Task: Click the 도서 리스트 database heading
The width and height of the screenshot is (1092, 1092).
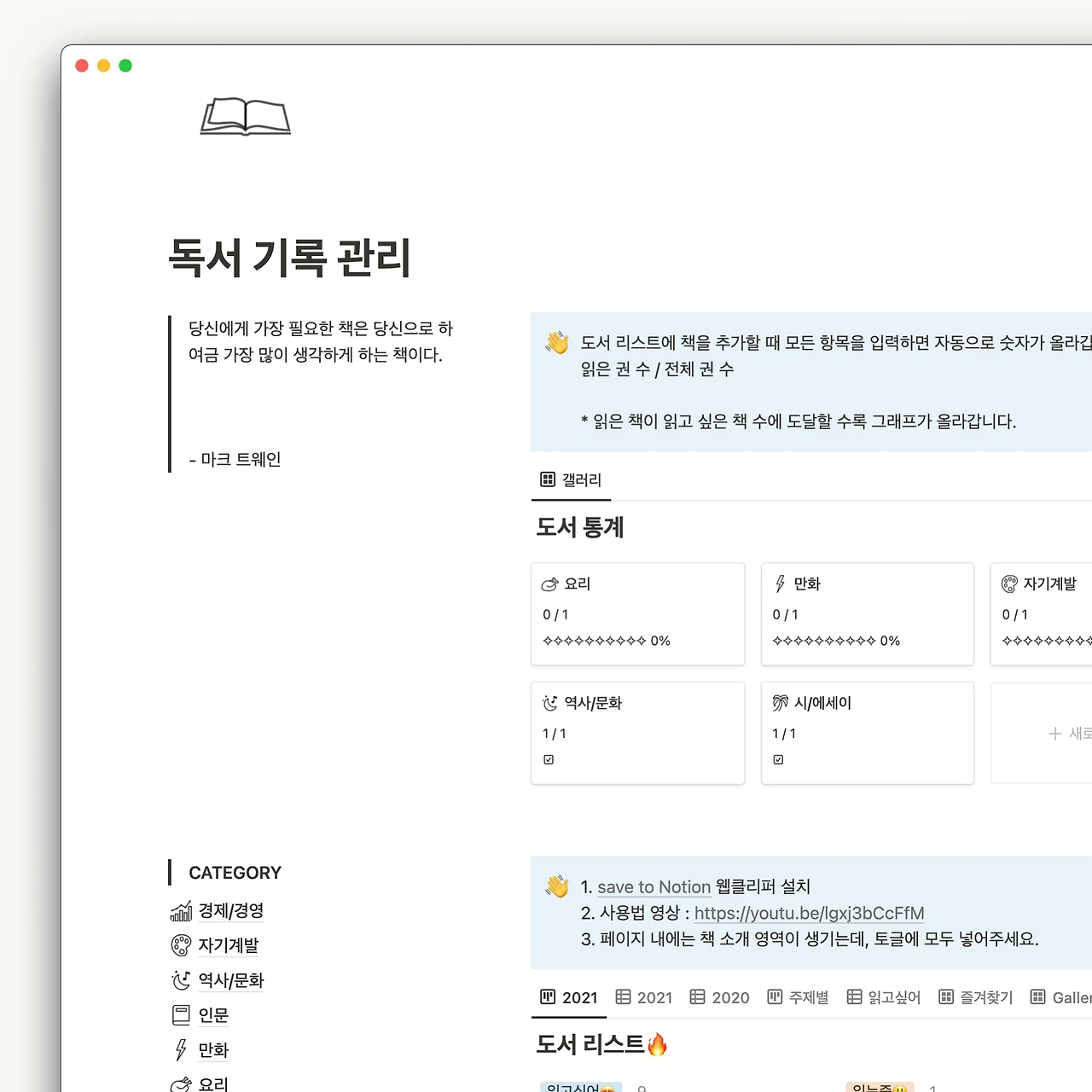Action: tap(590, 1044)
